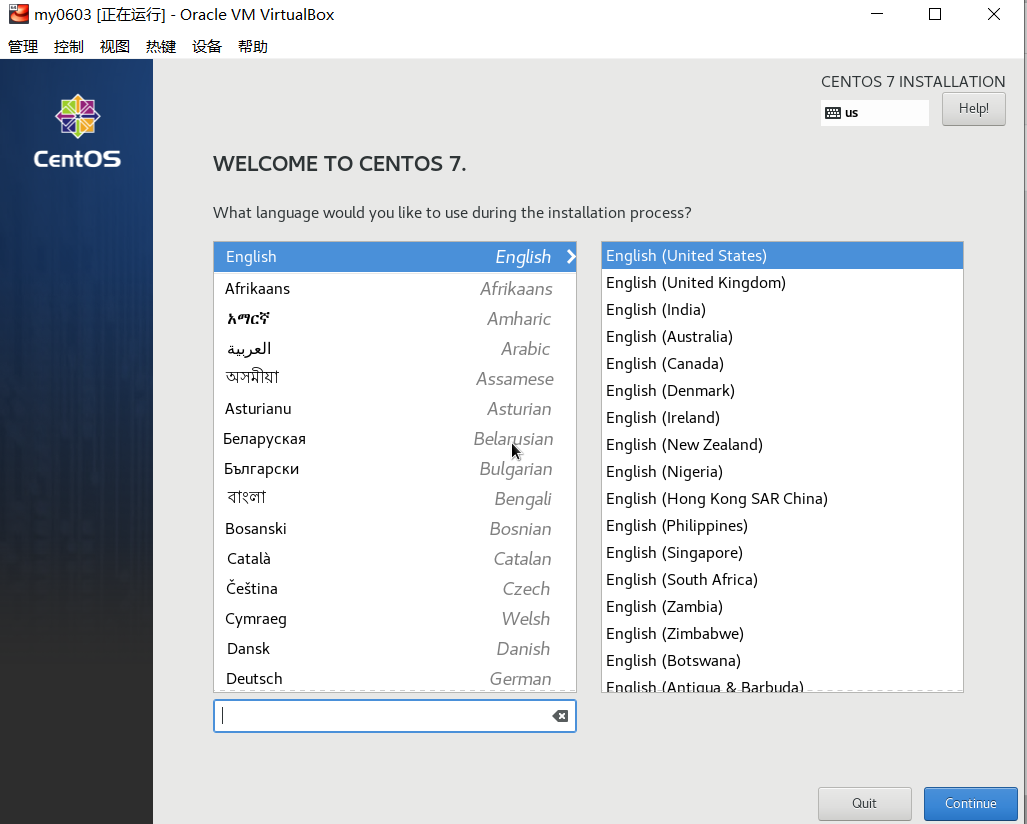Select Deutsch (German) row

pyautogui.click(x=395, y=678)
